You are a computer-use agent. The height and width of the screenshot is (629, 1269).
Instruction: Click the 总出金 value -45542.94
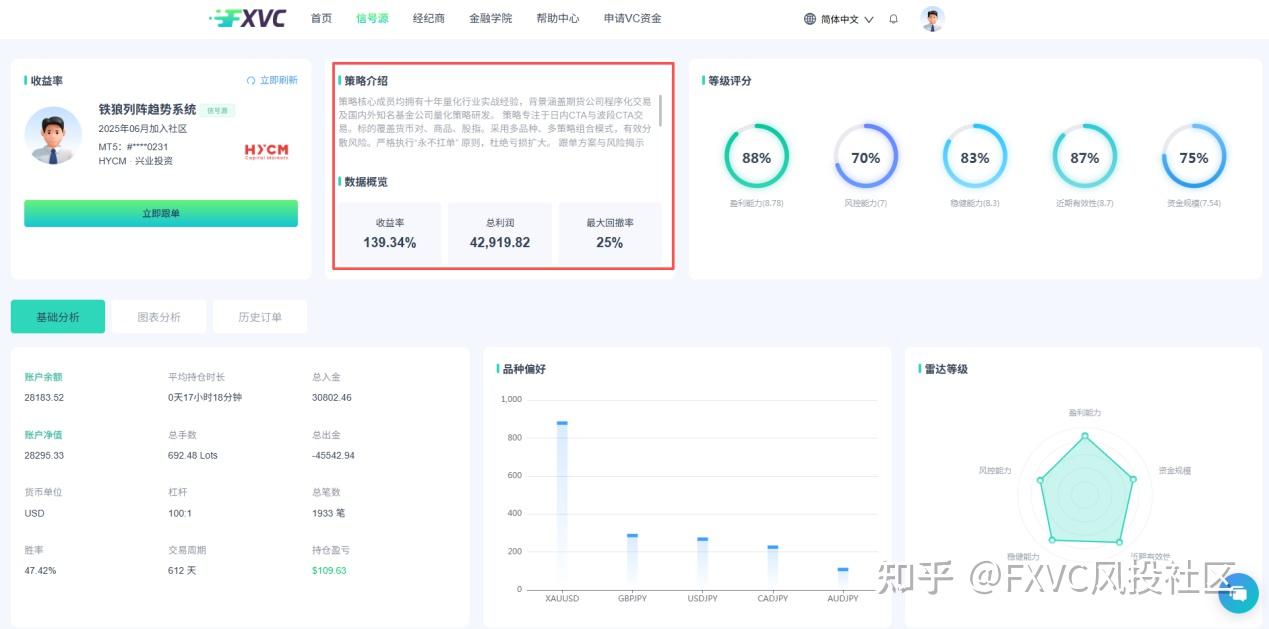point(333,455)
